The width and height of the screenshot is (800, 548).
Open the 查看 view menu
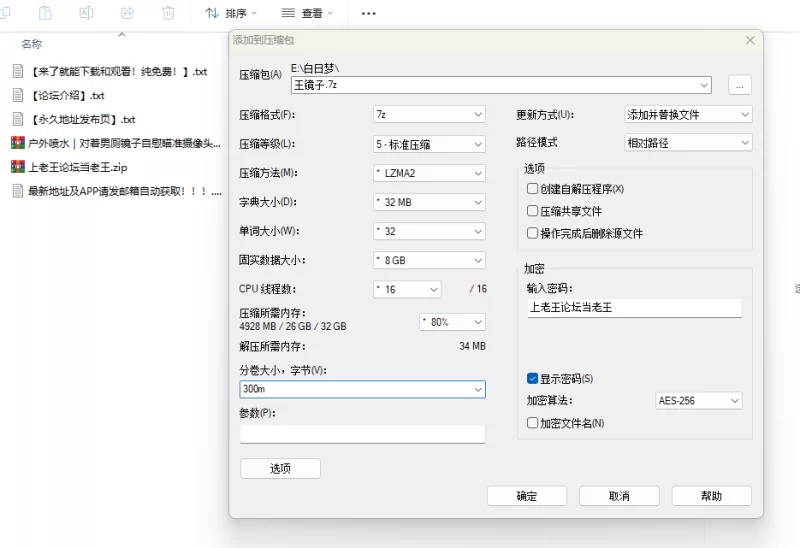pyautogui.click(x=307, y=13)
